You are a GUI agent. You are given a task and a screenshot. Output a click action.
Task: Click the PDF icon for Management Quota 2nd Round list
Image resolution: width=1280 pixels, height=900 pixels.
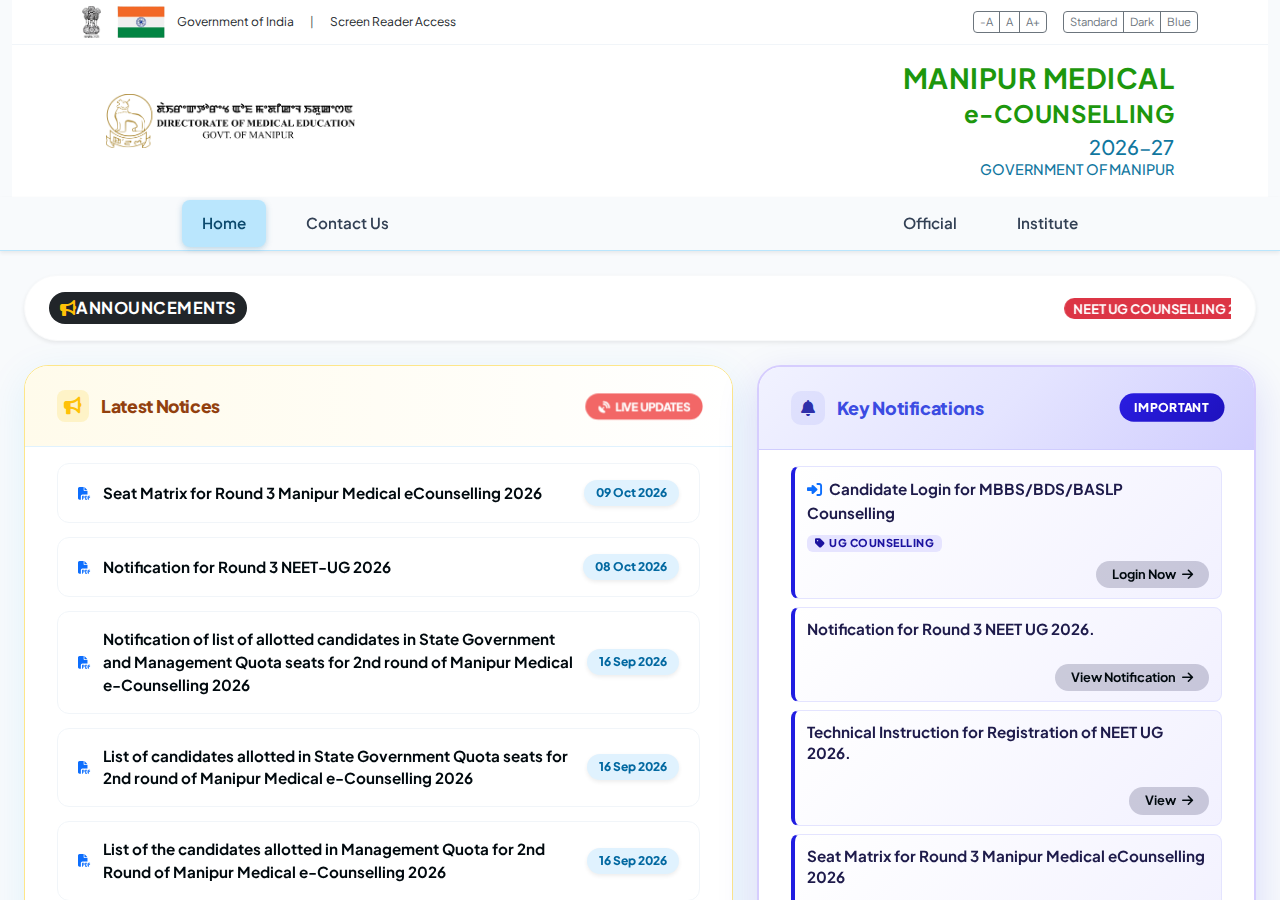[x=84, y=861]
